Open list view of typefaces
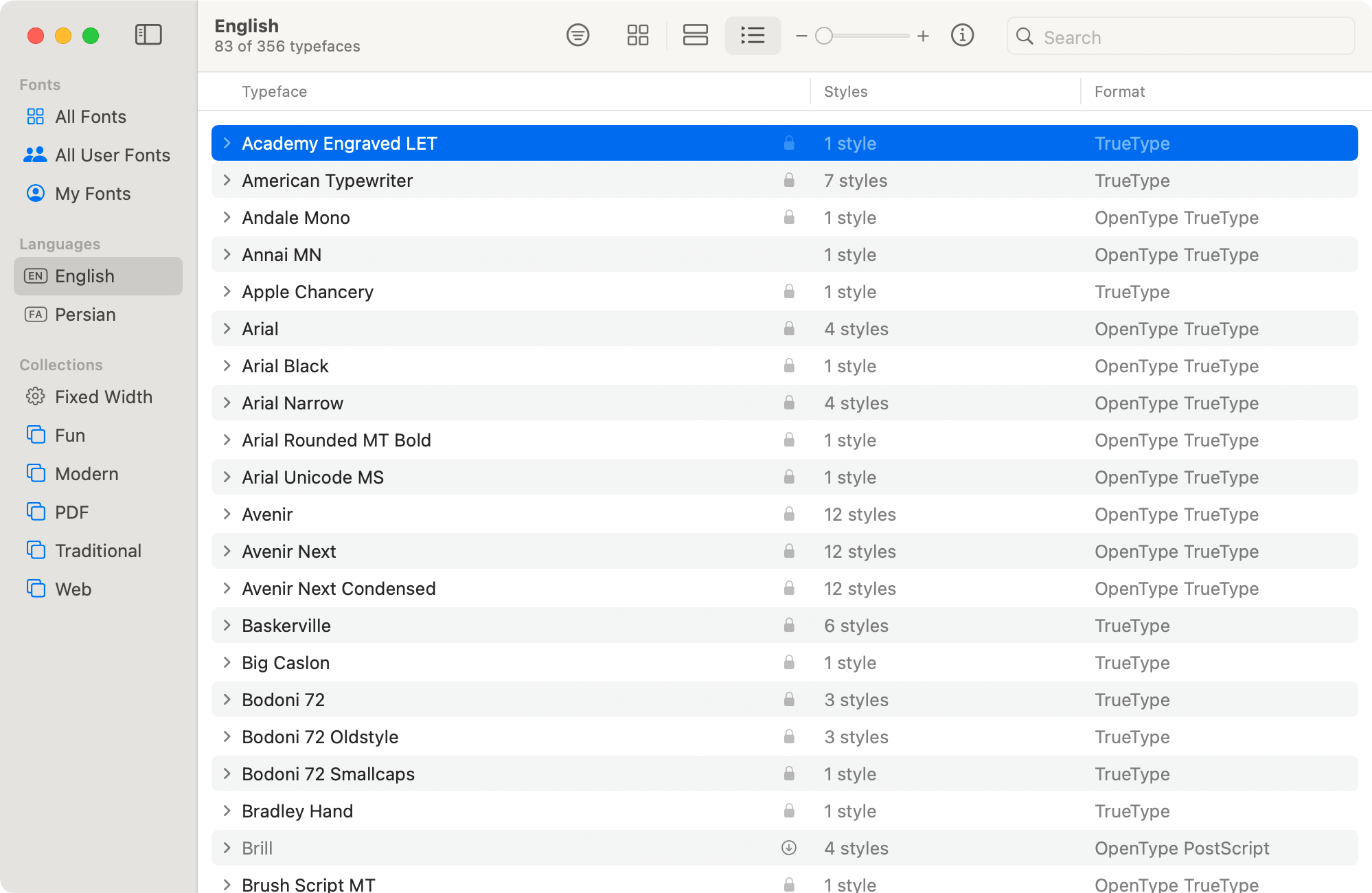 click(x=753, y=35)
